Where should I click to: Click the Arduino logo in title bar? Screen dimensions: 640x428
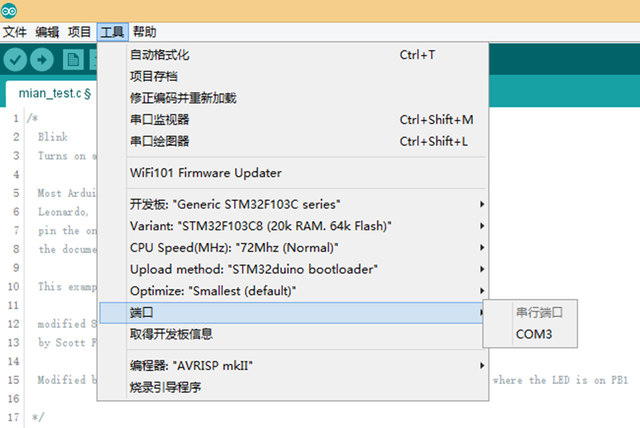tap(9, 11)
